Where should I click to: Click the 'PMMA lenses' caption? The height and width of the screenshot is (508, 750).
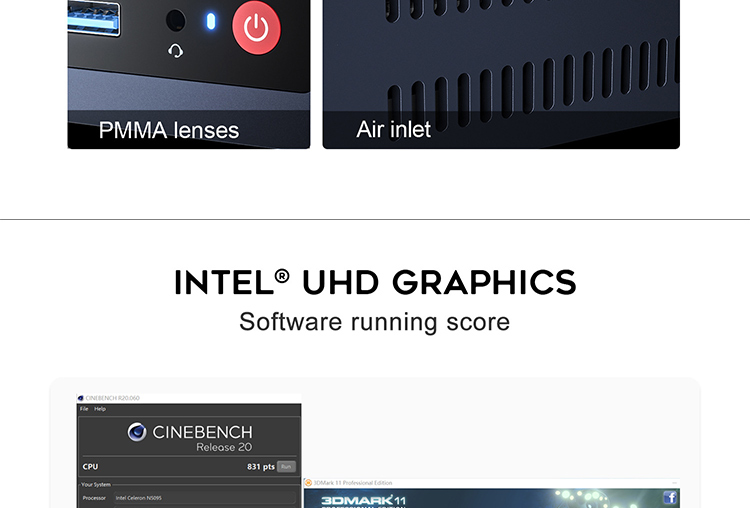pyautogui.click(x=169, y=130)
